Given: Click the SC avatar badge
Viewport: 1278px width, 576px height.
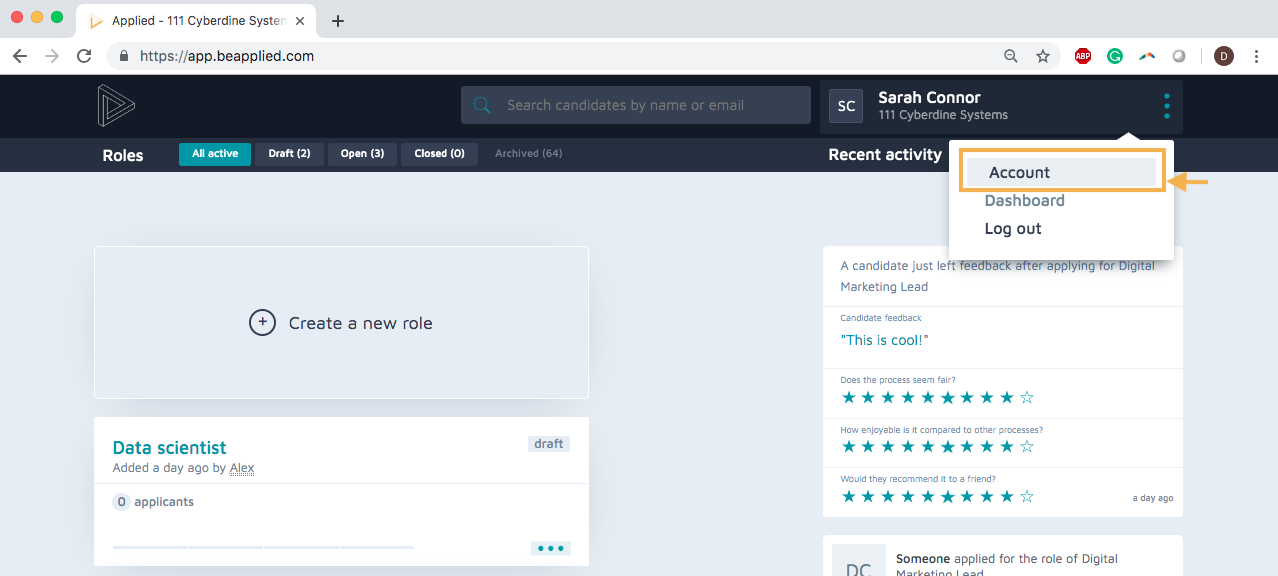Looking at the screenshot, I should coord(846,106).
